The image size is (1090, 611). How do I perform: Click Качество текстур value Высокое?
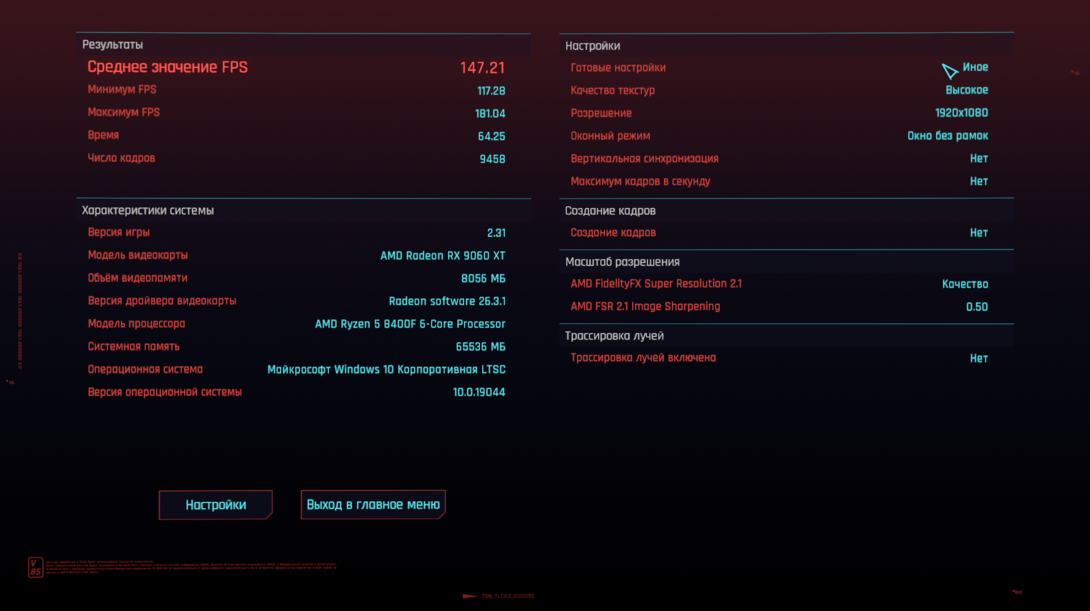coord(967,90)
